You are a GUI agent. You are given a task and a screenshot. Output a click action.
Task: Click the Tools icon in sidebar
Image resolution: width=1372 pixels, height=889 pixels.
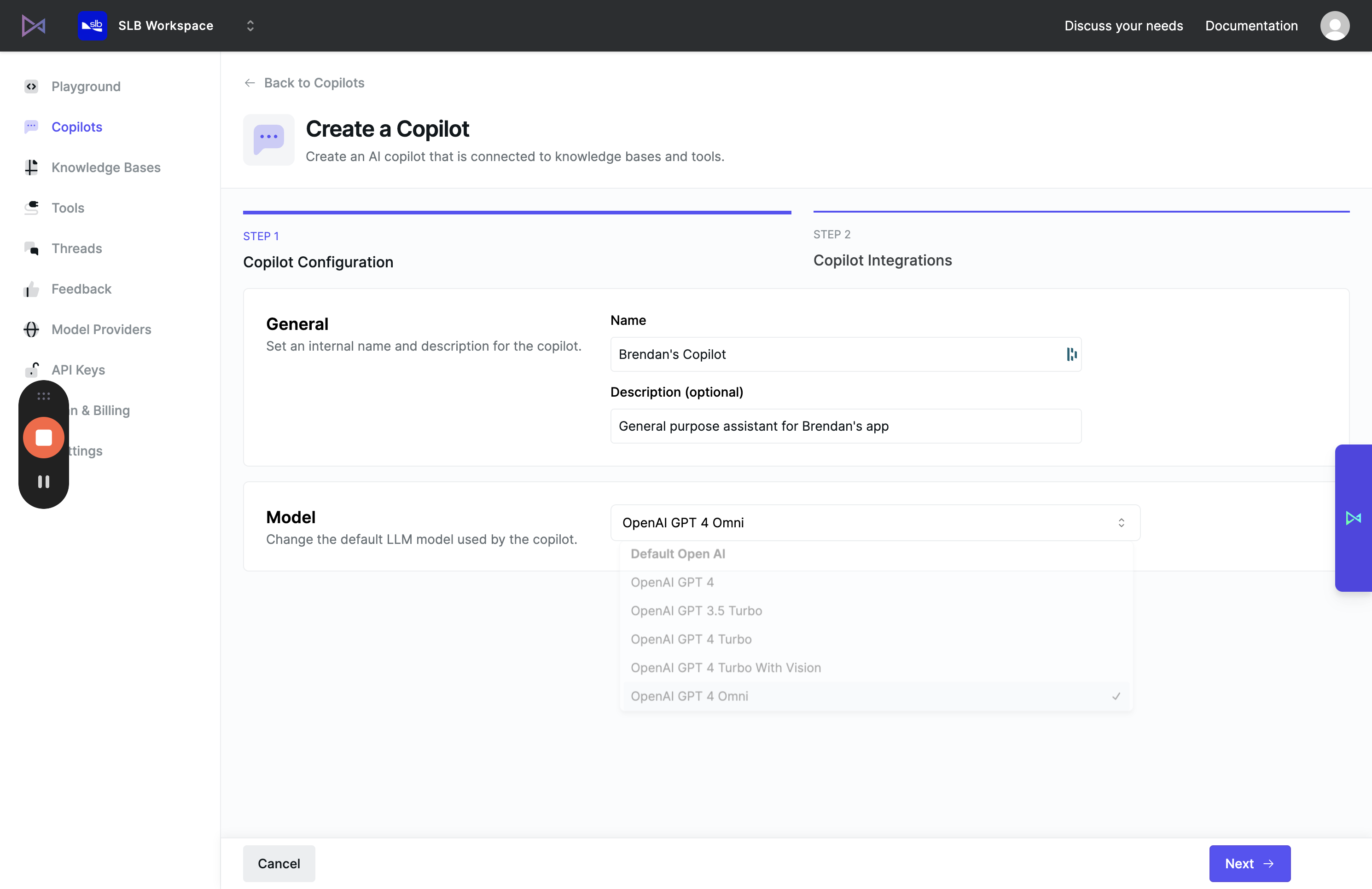click(x=31, y=208)
